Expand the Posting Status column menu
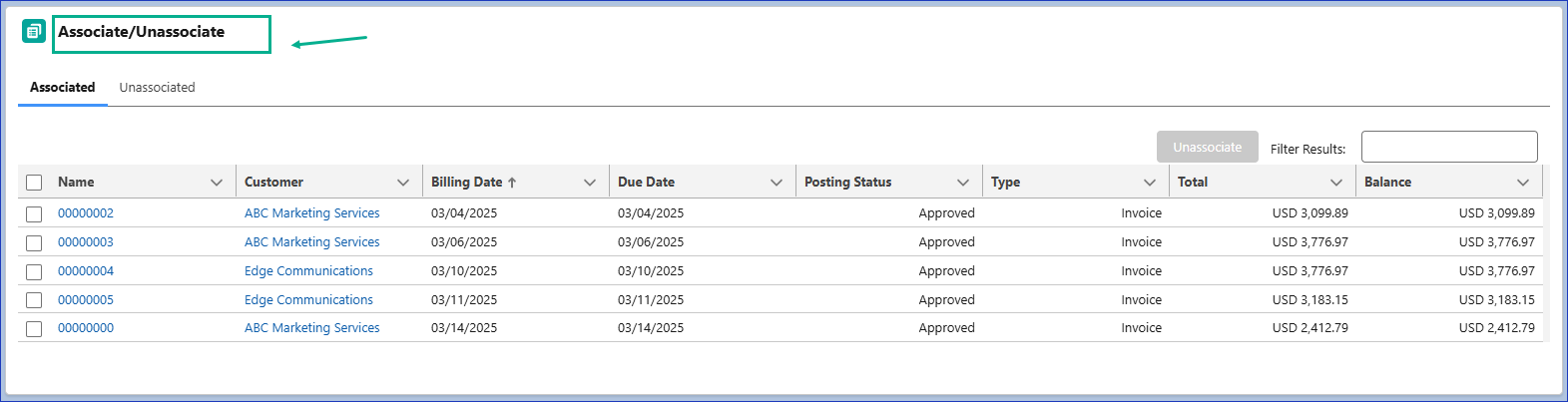Image resolution: width=1568 pixels, height=402 pixels. [x=963, y=183]
